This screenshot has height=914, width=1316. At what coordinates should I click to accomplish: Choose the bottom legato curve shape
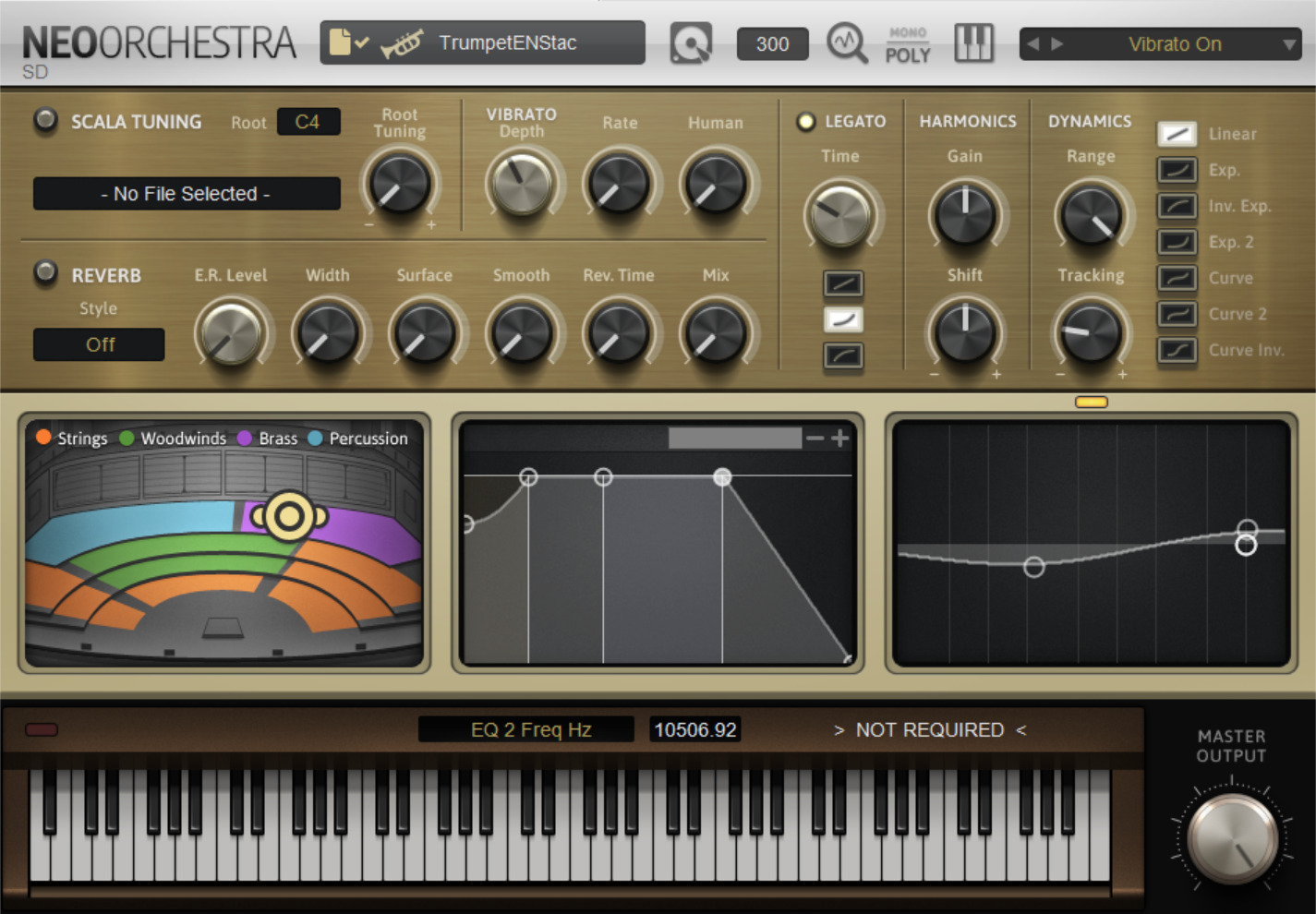tap(843, 355)
